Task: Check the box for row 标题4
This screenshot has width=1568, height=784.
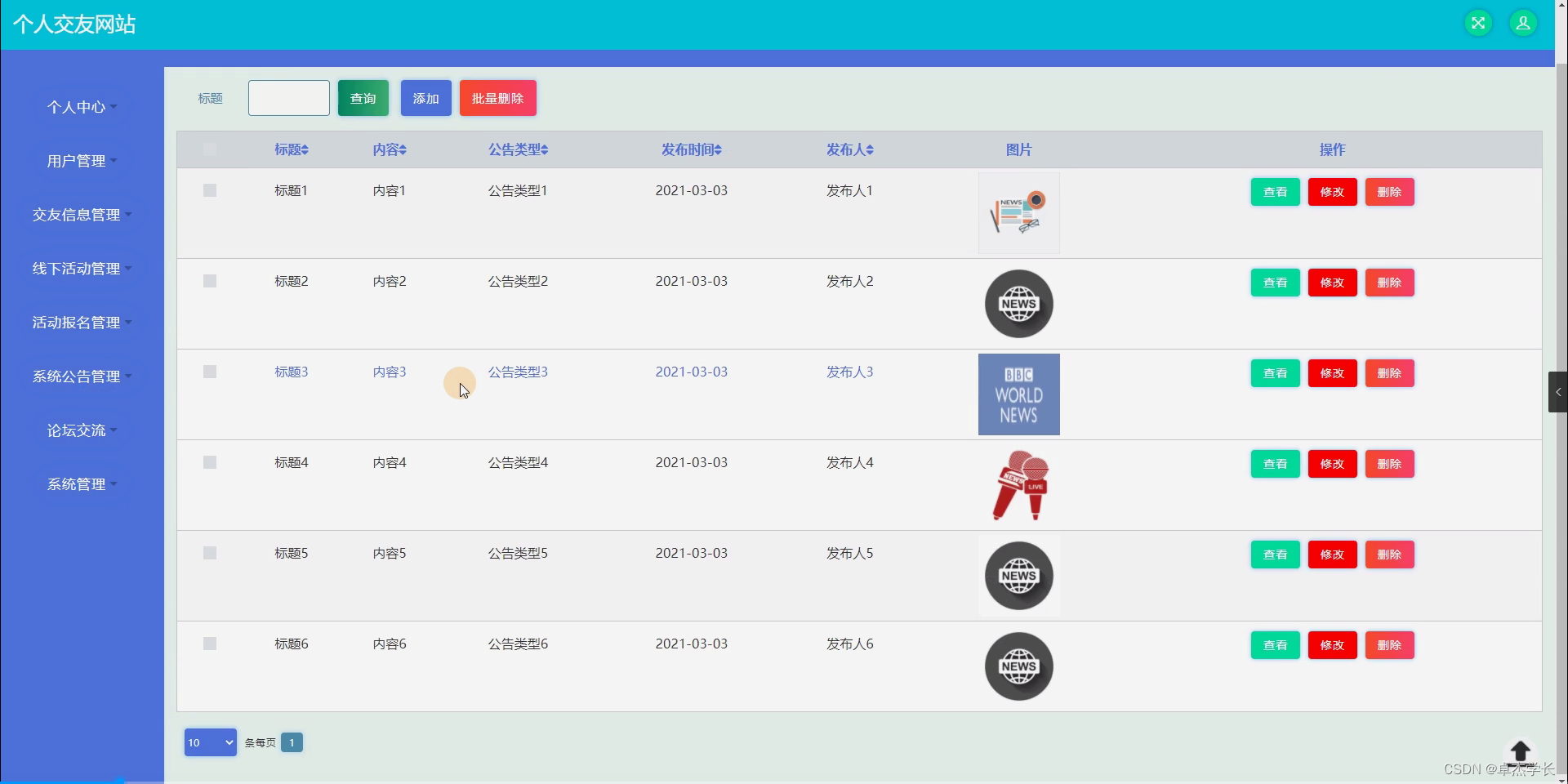Action: coord(210,462)
